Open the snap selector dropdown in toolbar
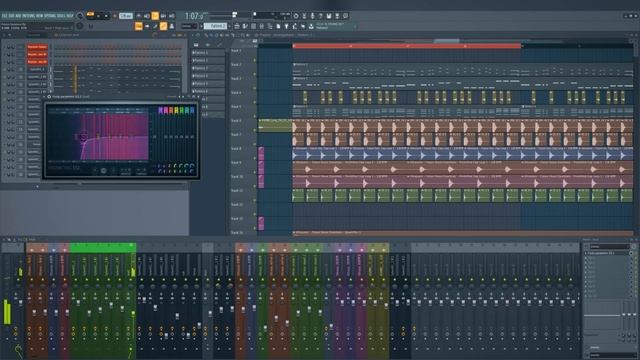 (x=189, y=26)
